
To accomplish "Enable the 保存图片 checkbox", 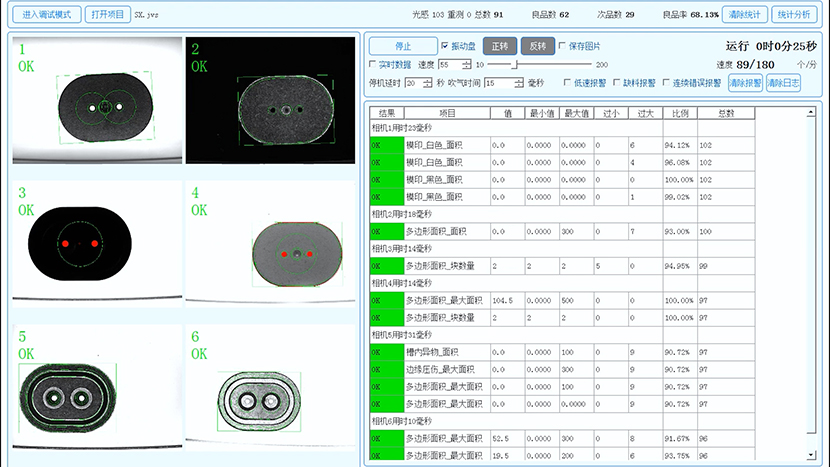I will (562, 46).
